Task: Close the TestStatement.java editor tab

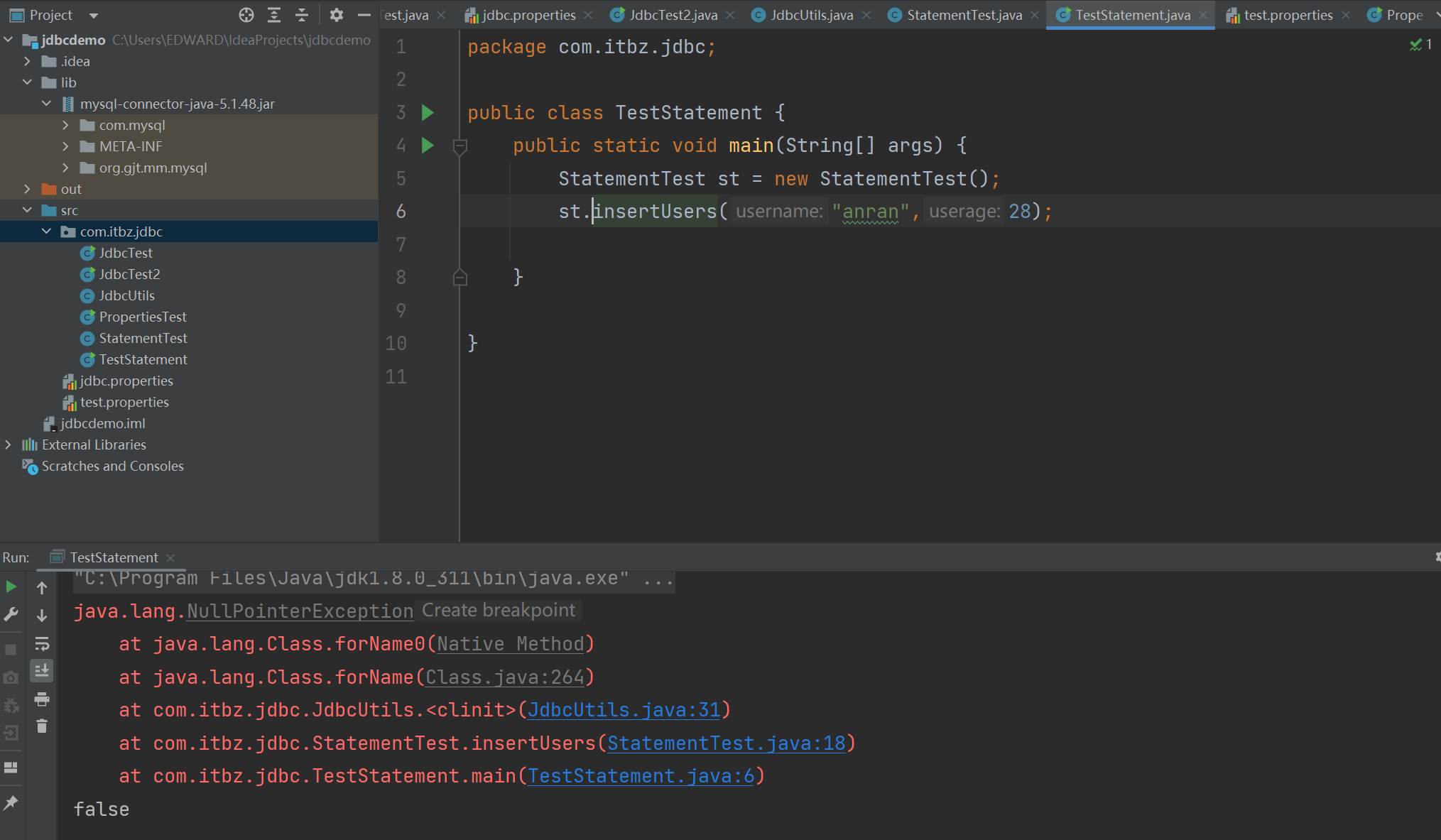Action: (1202, 15)
